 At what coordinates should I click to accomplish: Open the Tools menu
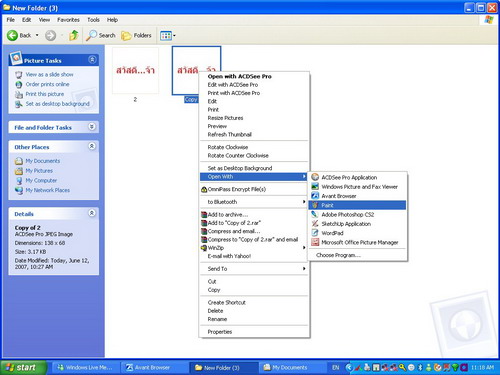tap(93, 20)
